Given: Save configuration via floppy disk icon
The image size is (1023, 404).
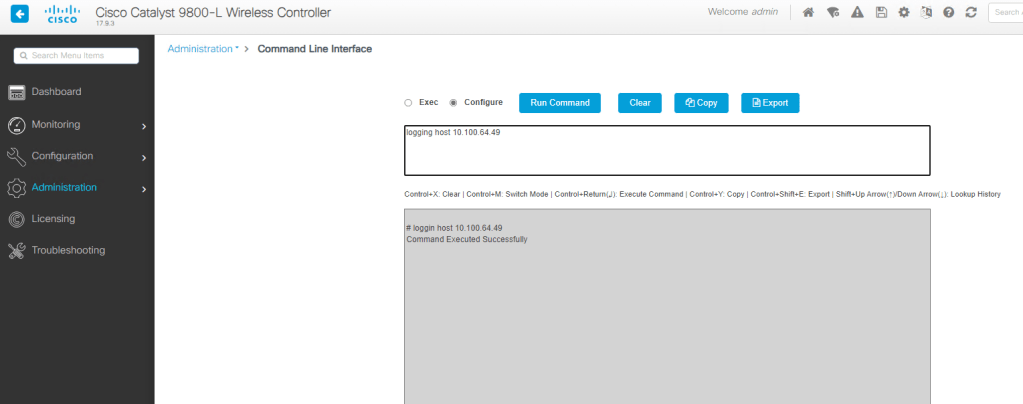Looking at the screenshot, I should tap(881, 12).
